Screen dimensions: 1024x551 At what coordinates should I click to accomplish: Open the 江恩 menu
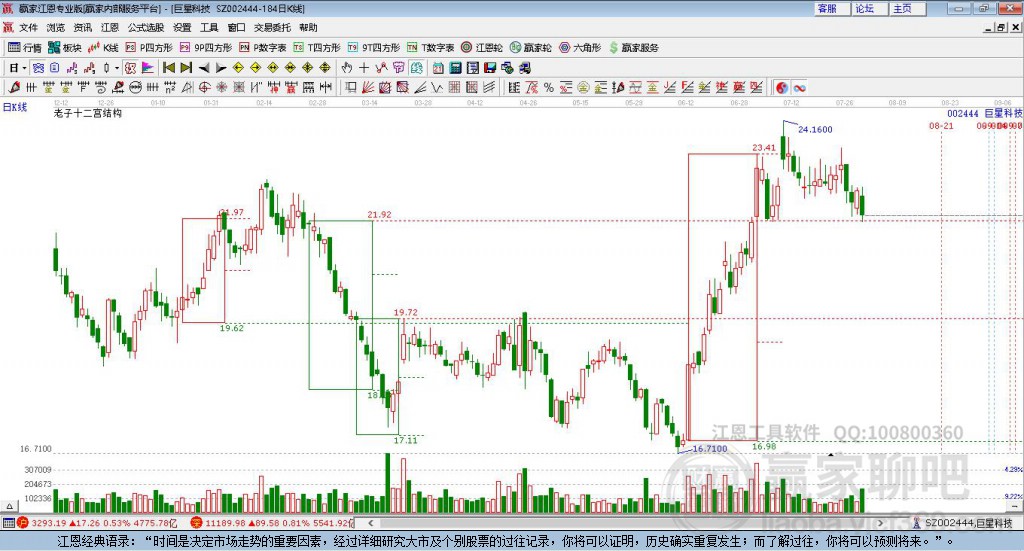[110, 27]
